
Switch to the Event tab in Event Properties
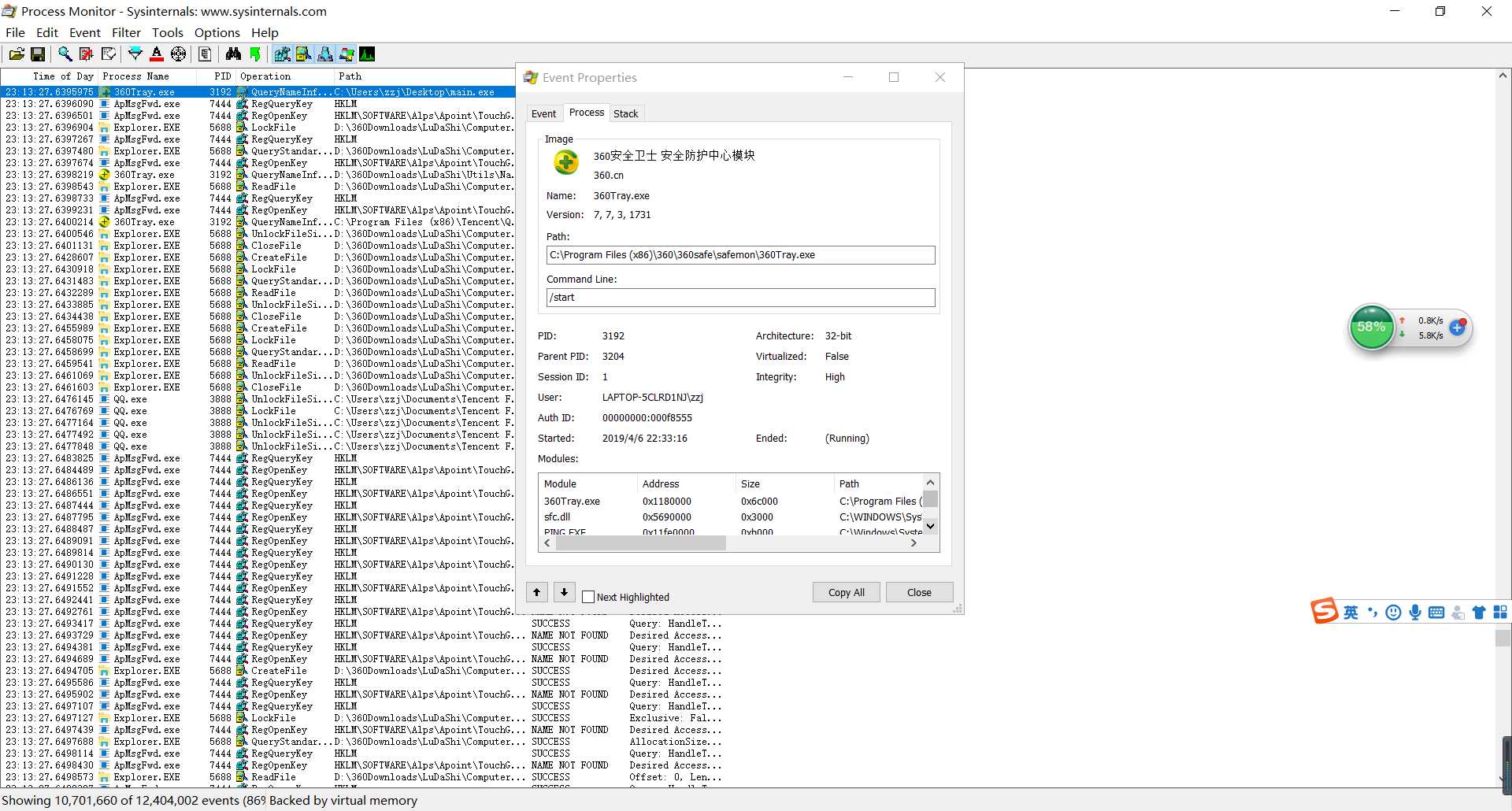(x=543, y=113)
